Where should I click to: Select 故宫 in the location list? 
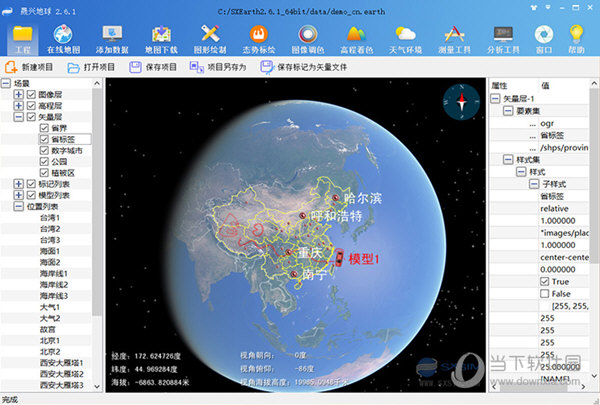pos(48,330)
